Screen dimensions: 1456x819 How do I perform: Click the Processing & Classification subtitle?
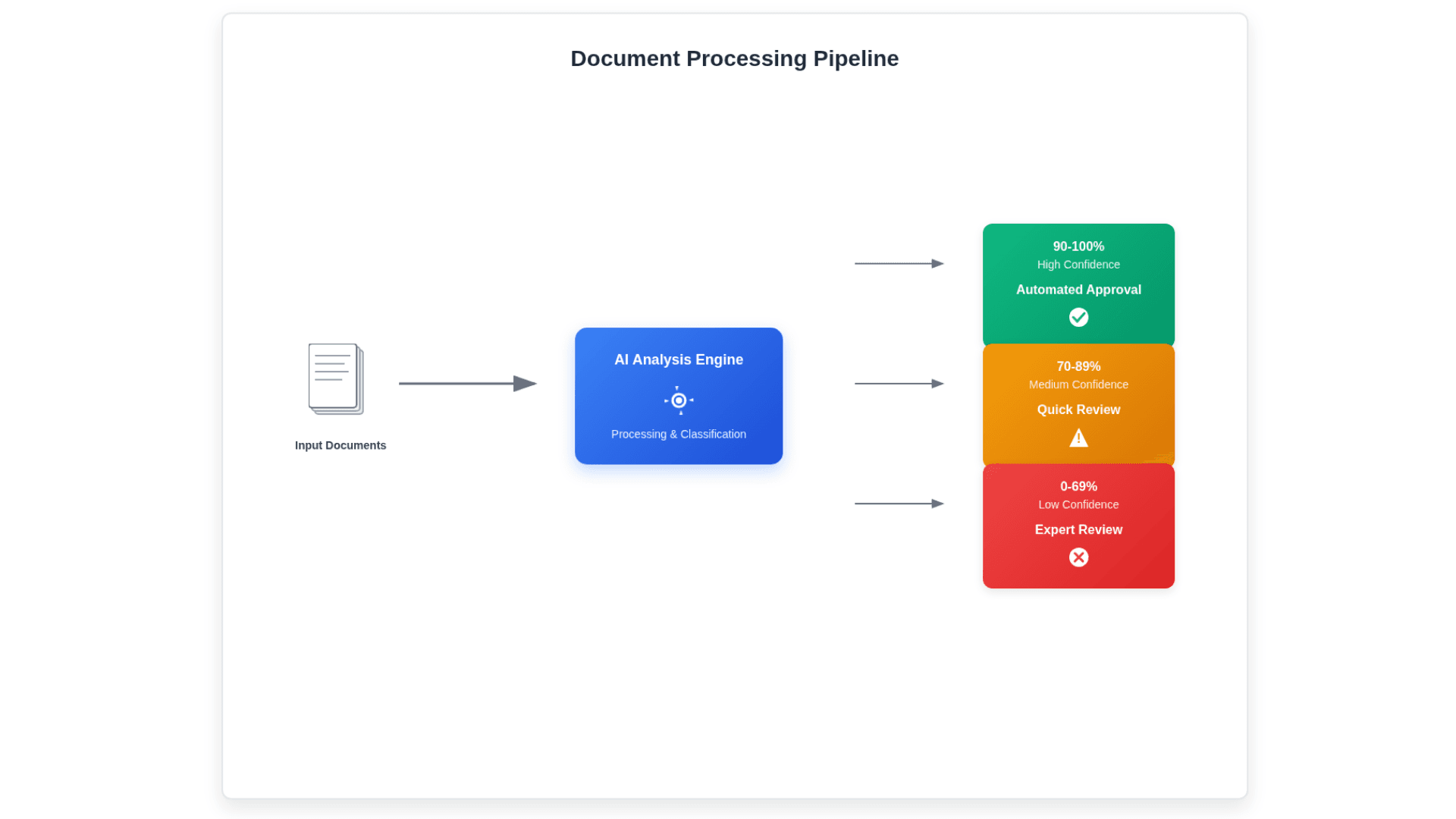pyautogui.click(x=678, y=434)
